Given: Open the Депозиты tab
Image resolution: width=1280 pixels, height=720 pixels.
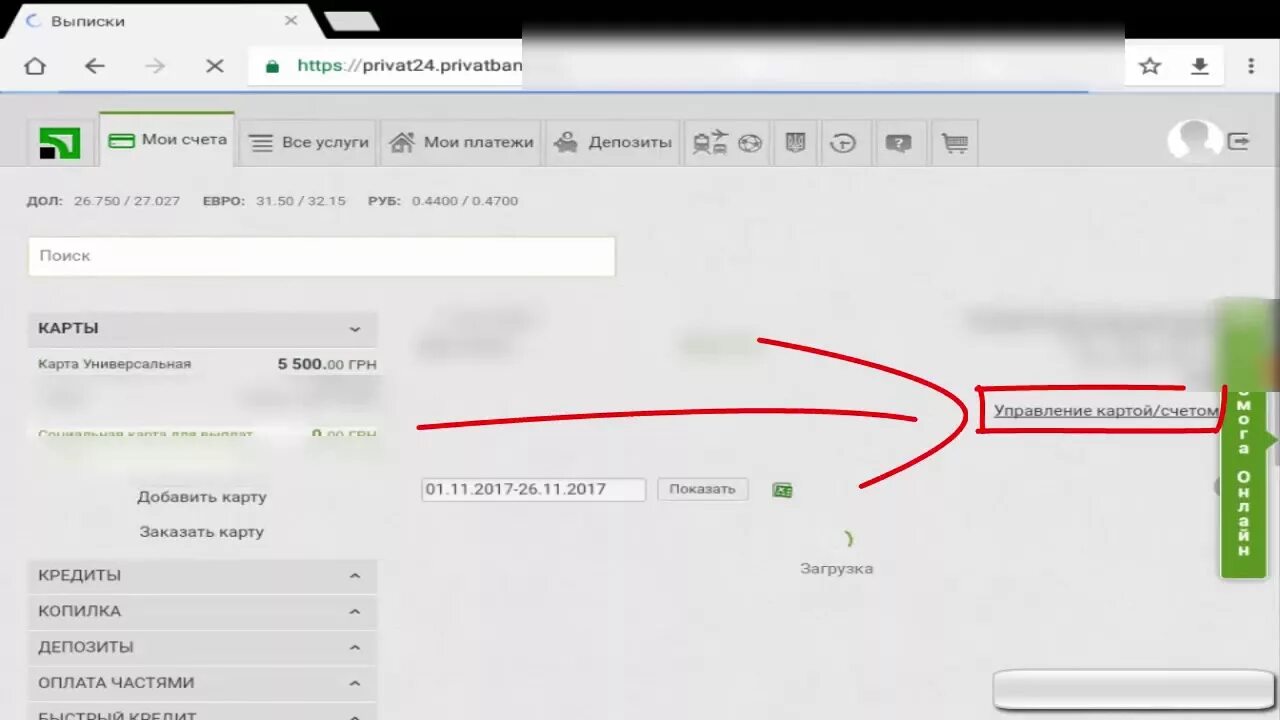Looking at the screenshot, I should click(613, 142).
